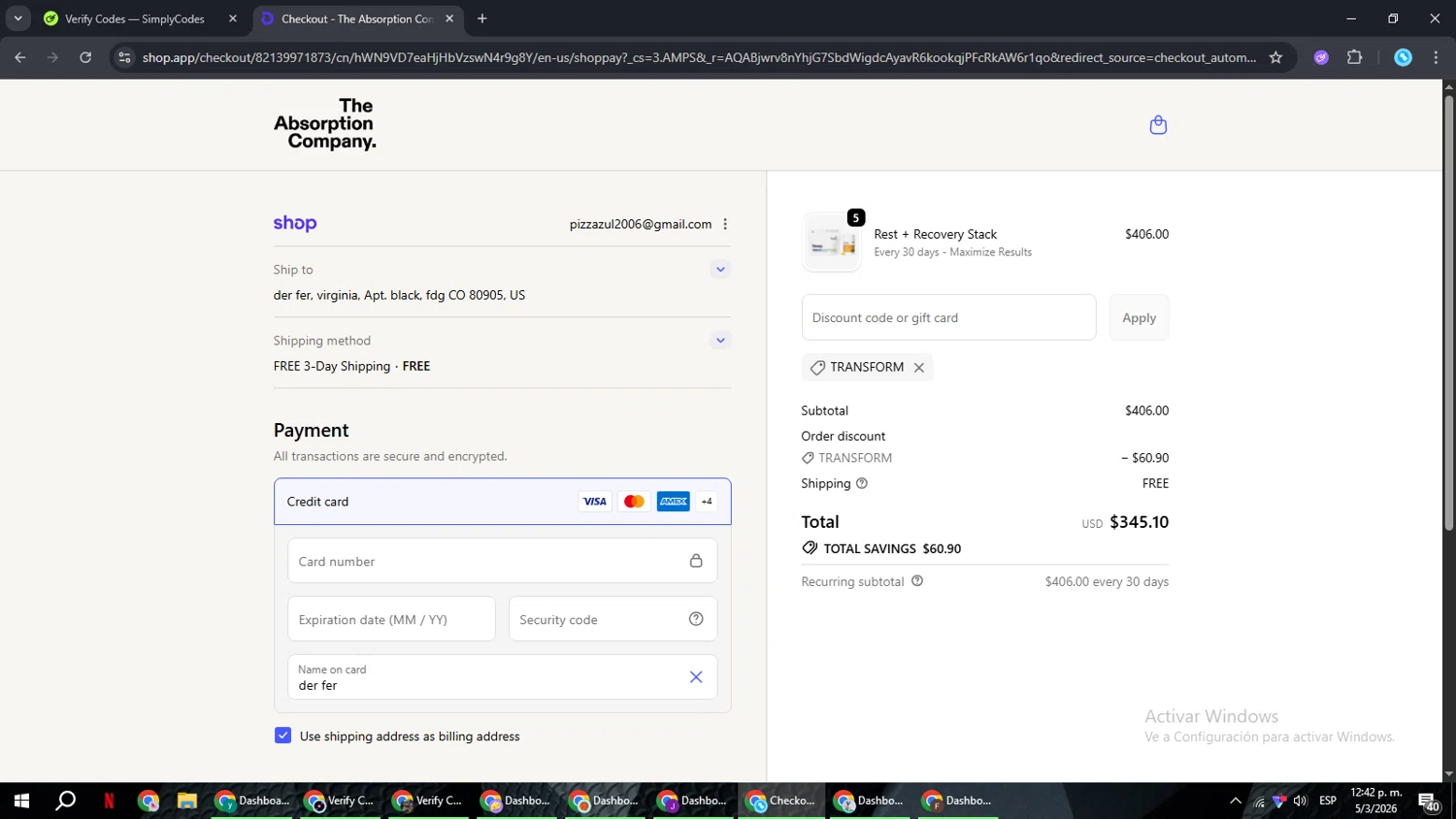Go back to previous page

point(20,57)
